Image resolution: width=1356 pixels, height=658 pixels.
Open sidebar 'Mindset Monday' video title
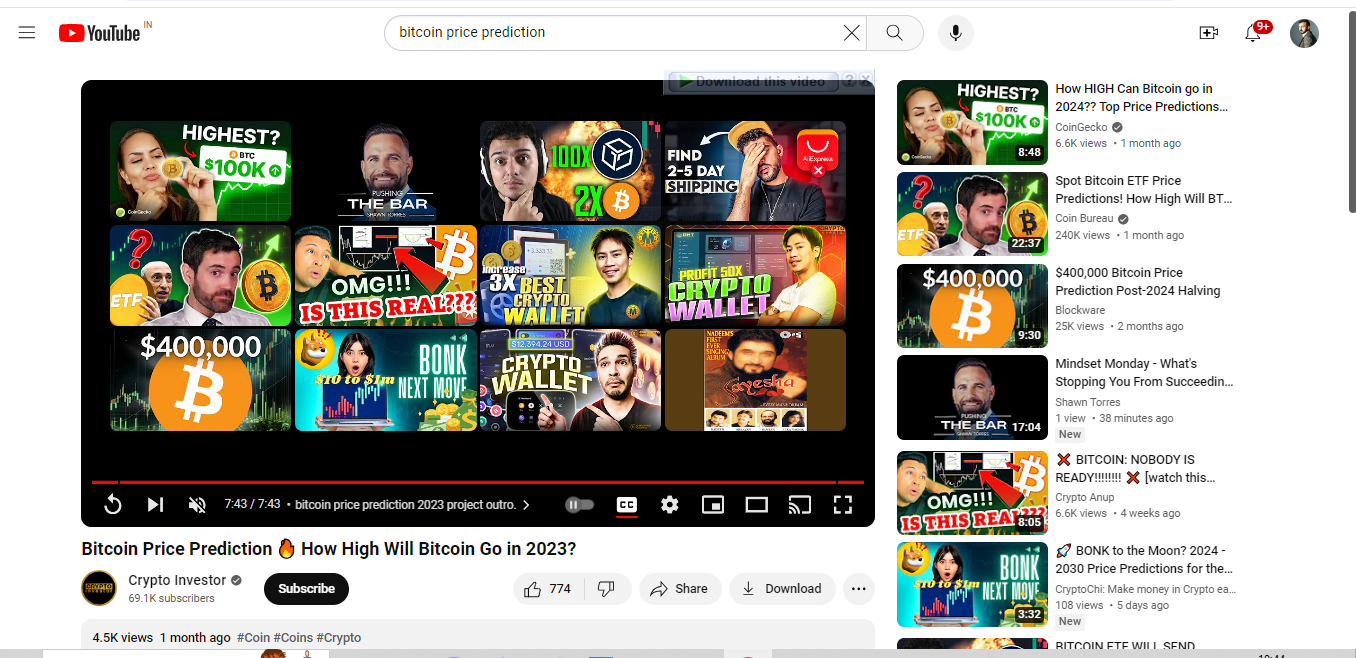pyautogui.click(x=1144, y=373)
